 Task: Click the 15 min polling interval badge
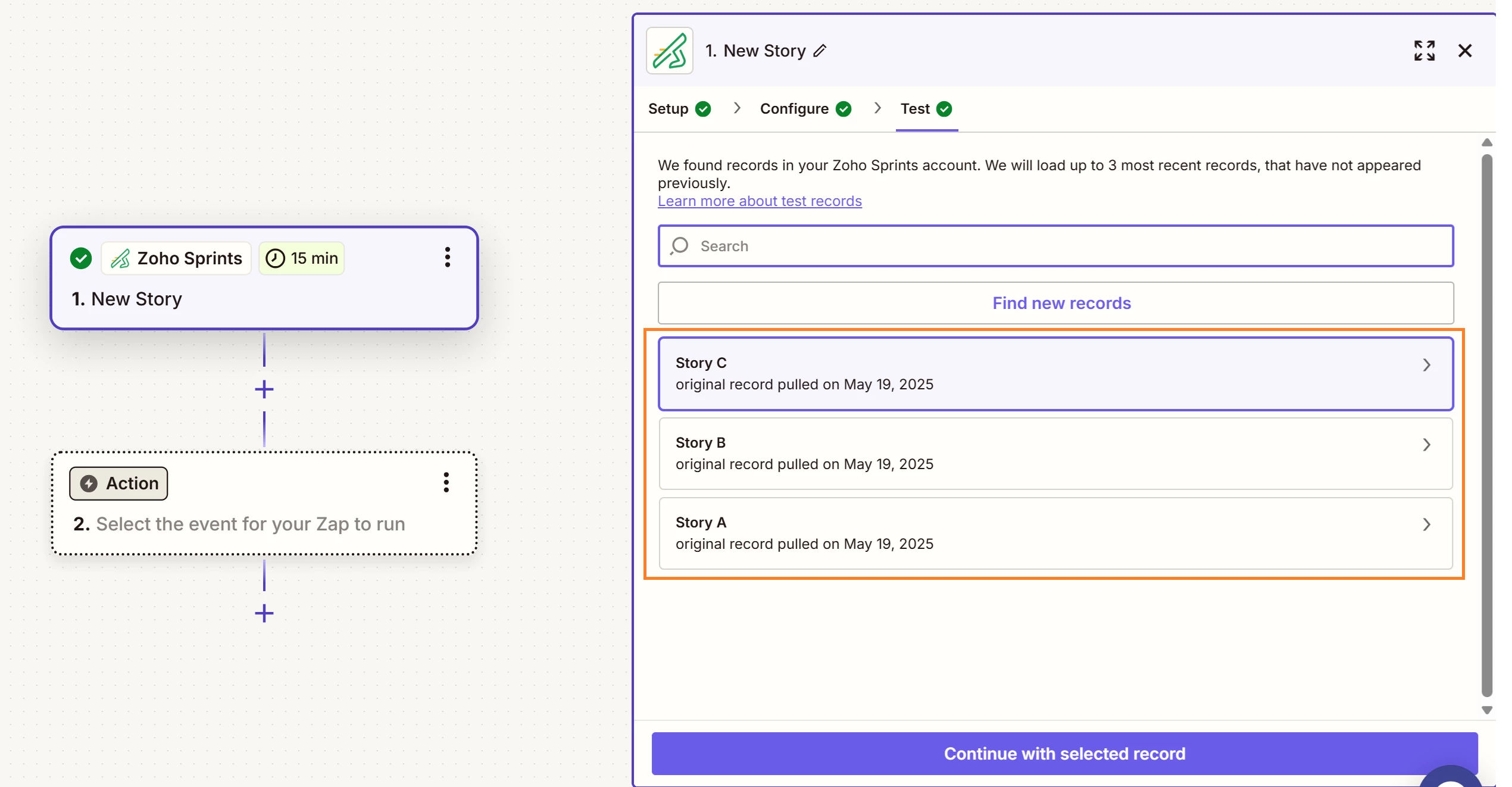pyautogui.click(x=302, y=258)
